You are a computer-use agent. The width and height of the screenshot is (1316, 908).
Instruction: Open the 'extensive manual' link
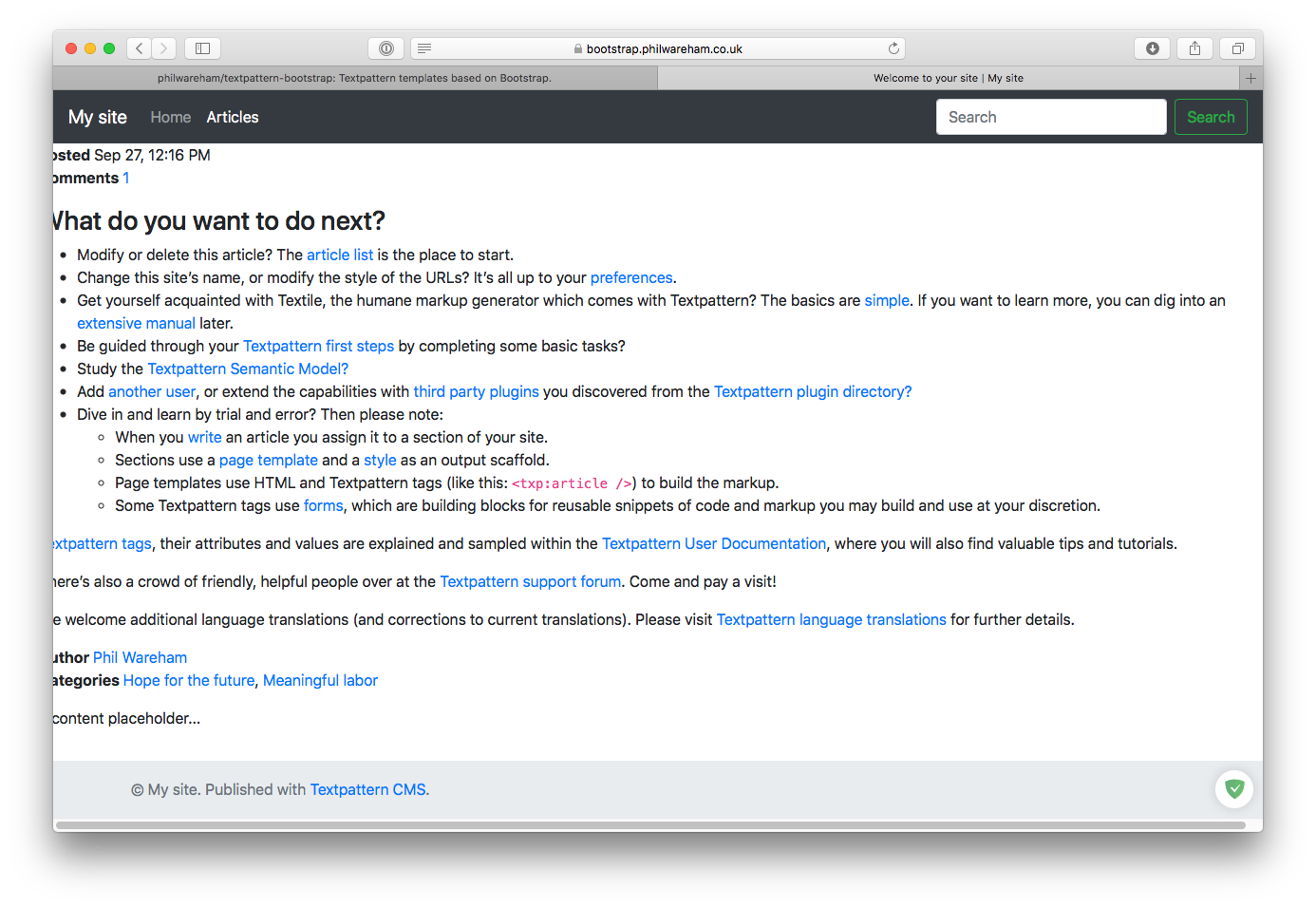136,323
